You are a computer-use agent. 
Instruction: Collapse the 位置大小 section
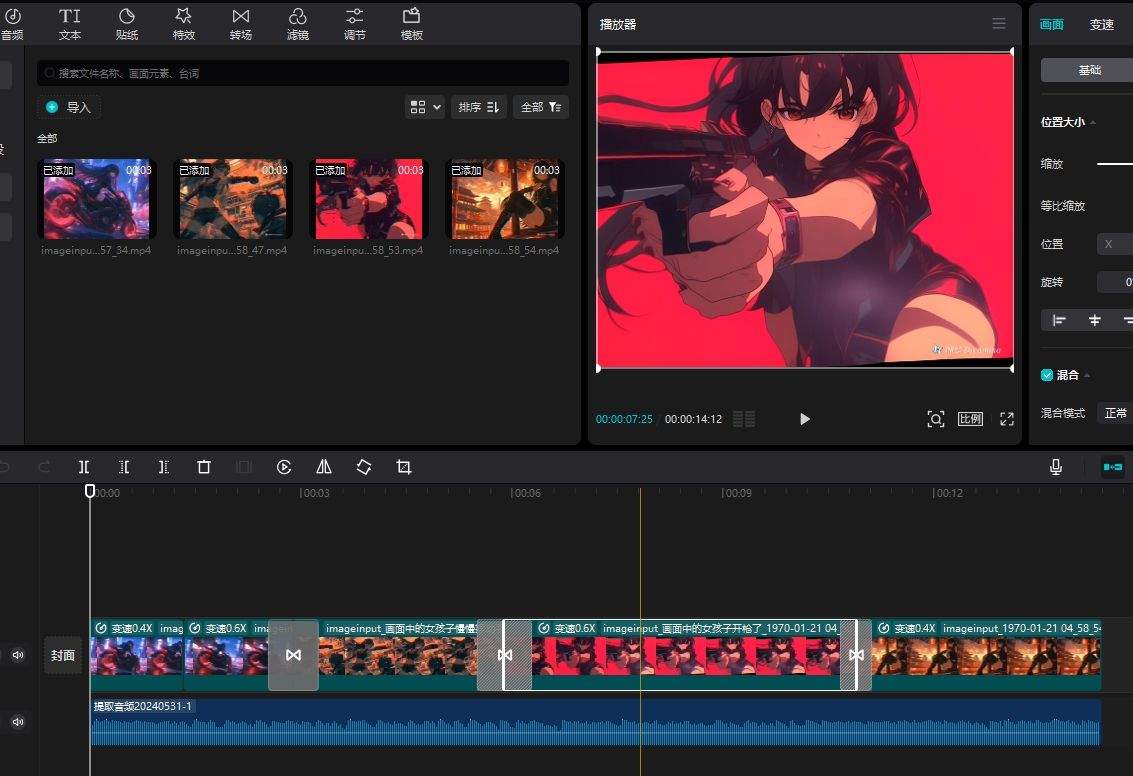pos(1093,122)
